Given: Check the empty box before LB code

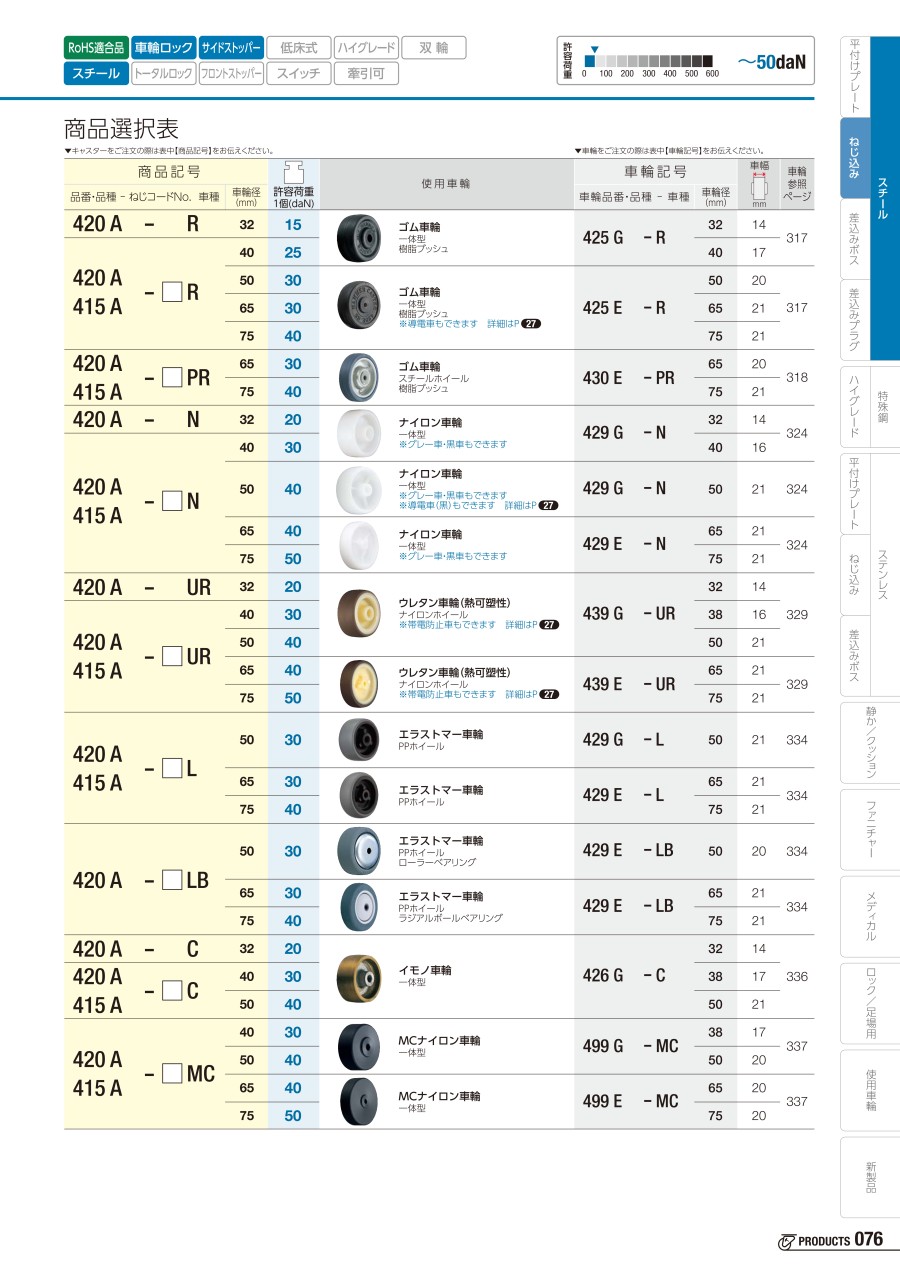Looking at the screenshot, I should coord(172,880).
